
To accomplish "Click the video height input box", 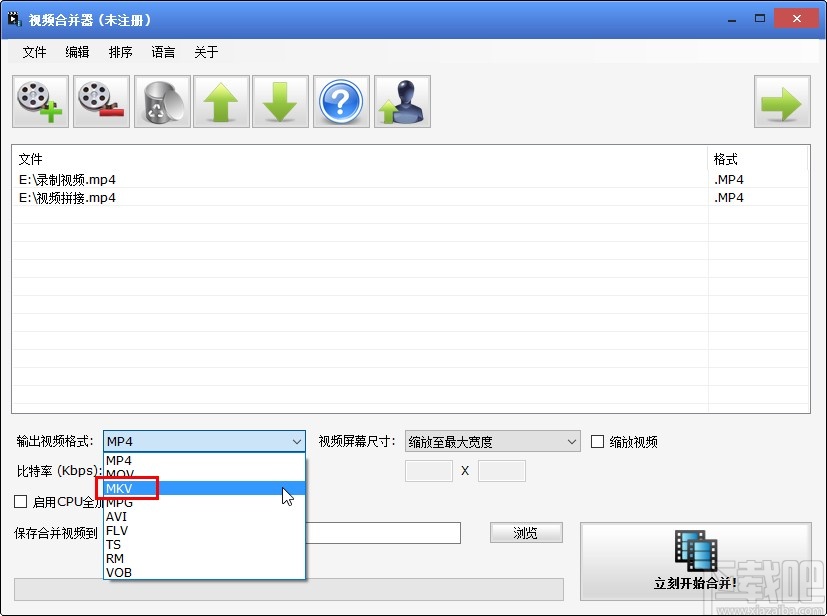I will [502, 471].
